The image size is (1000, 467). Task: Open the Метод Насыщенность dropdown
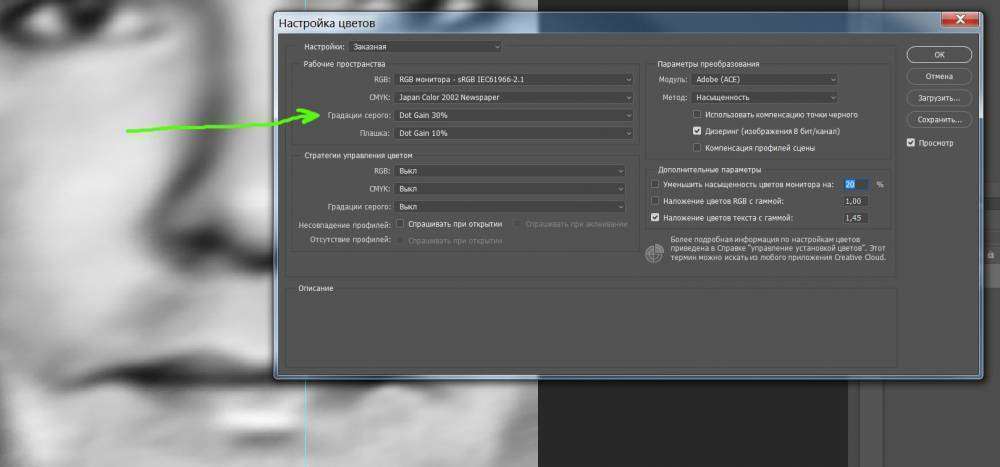[763, 97]
